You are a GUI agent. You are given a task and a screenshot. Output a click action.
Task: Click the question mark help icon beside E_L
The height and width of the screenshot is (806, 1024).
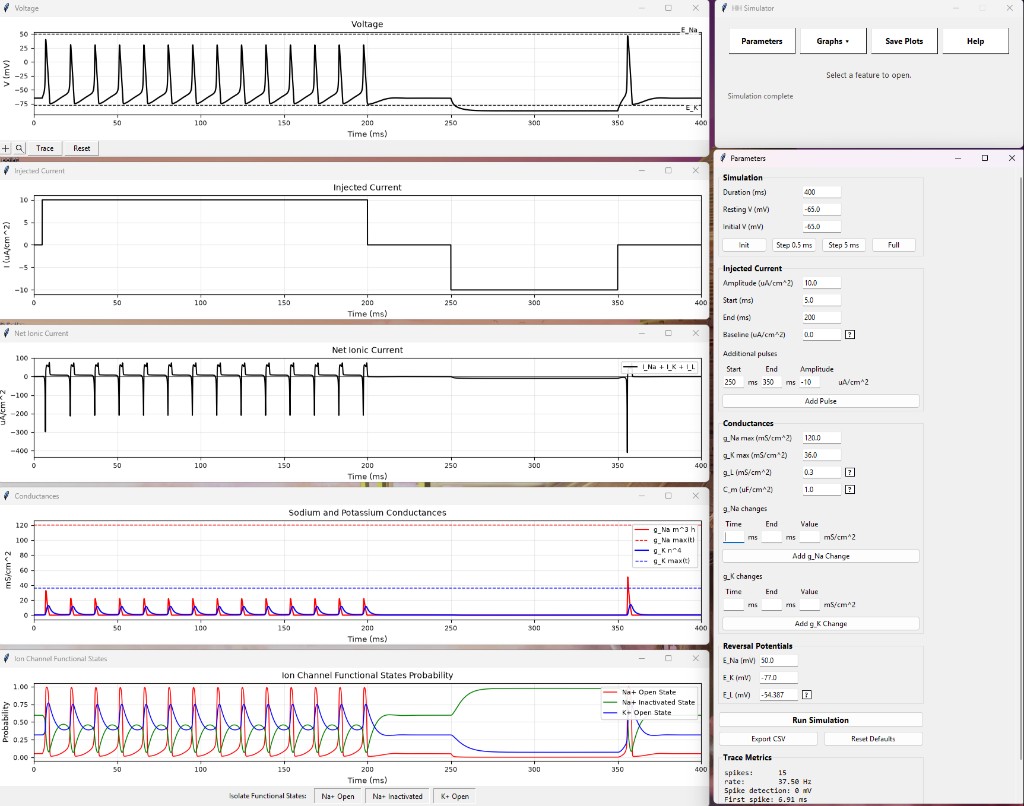tap(807, 695)
